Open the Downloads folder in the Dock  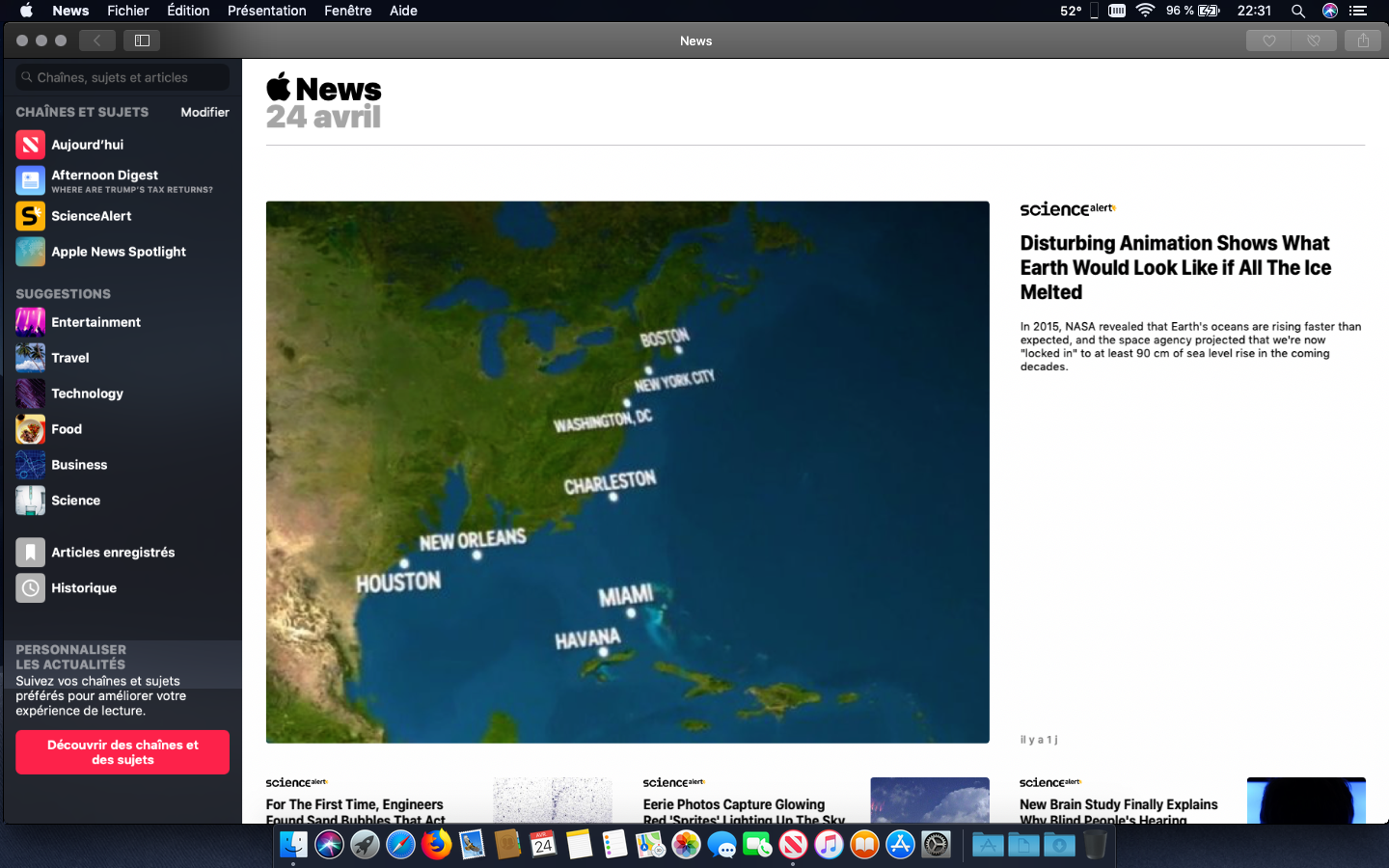[x=1059, y=845]
